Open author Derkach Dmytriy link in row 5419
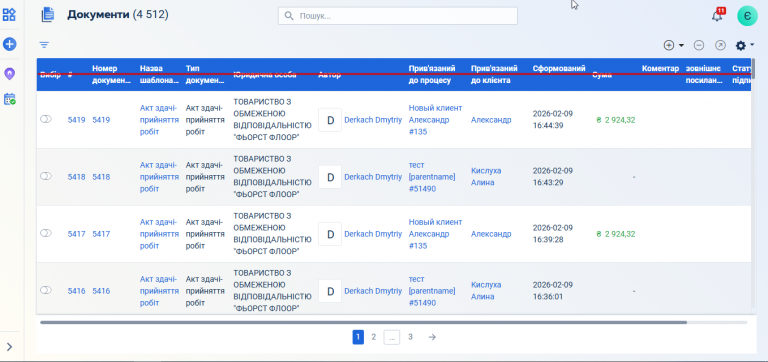The width and height of the screenshot is (768, 362). (x=373, y=120)
